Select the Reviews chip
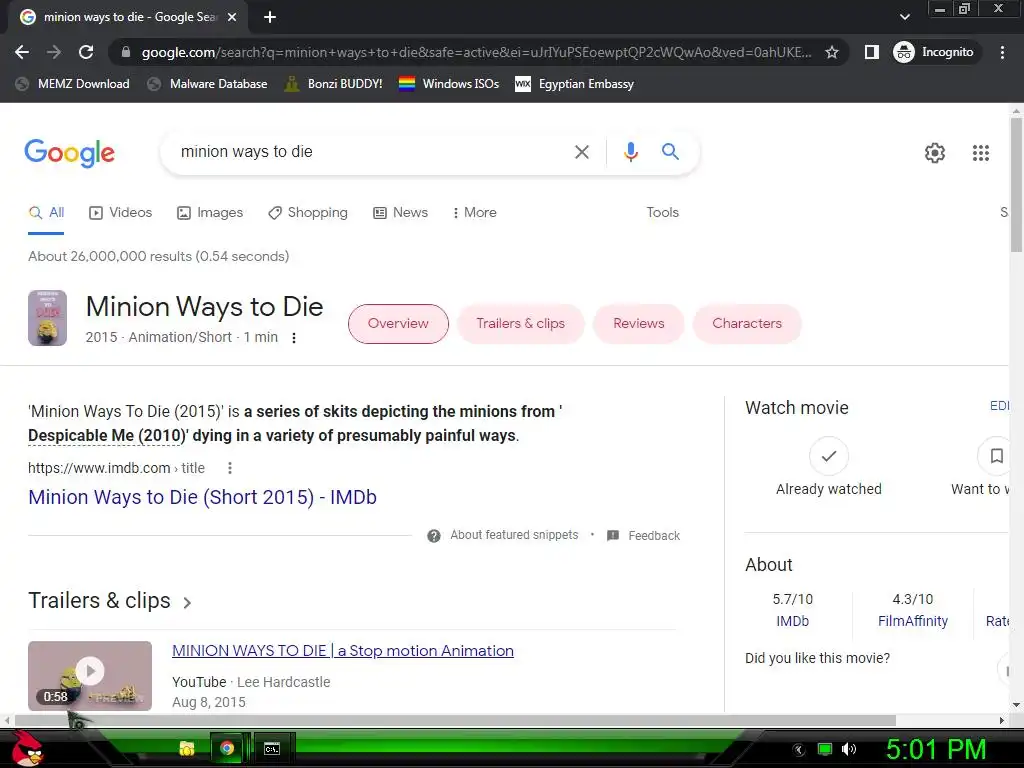This screenshot has height=768, width=1024. click(639, 324)
